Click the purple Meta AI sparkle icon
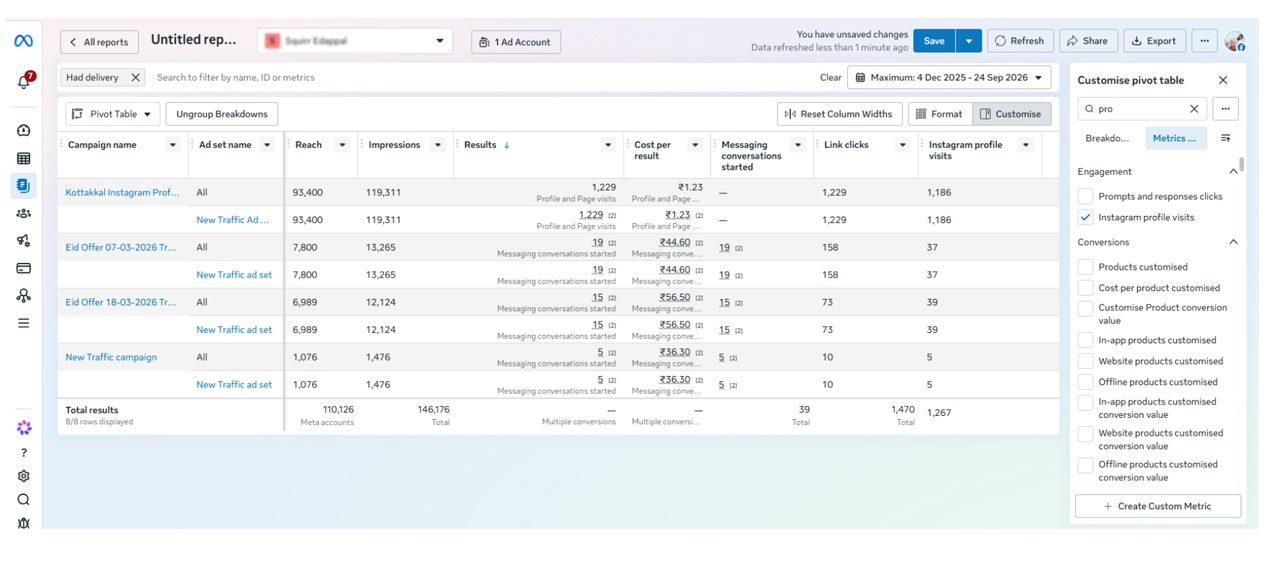 [24, 428]
